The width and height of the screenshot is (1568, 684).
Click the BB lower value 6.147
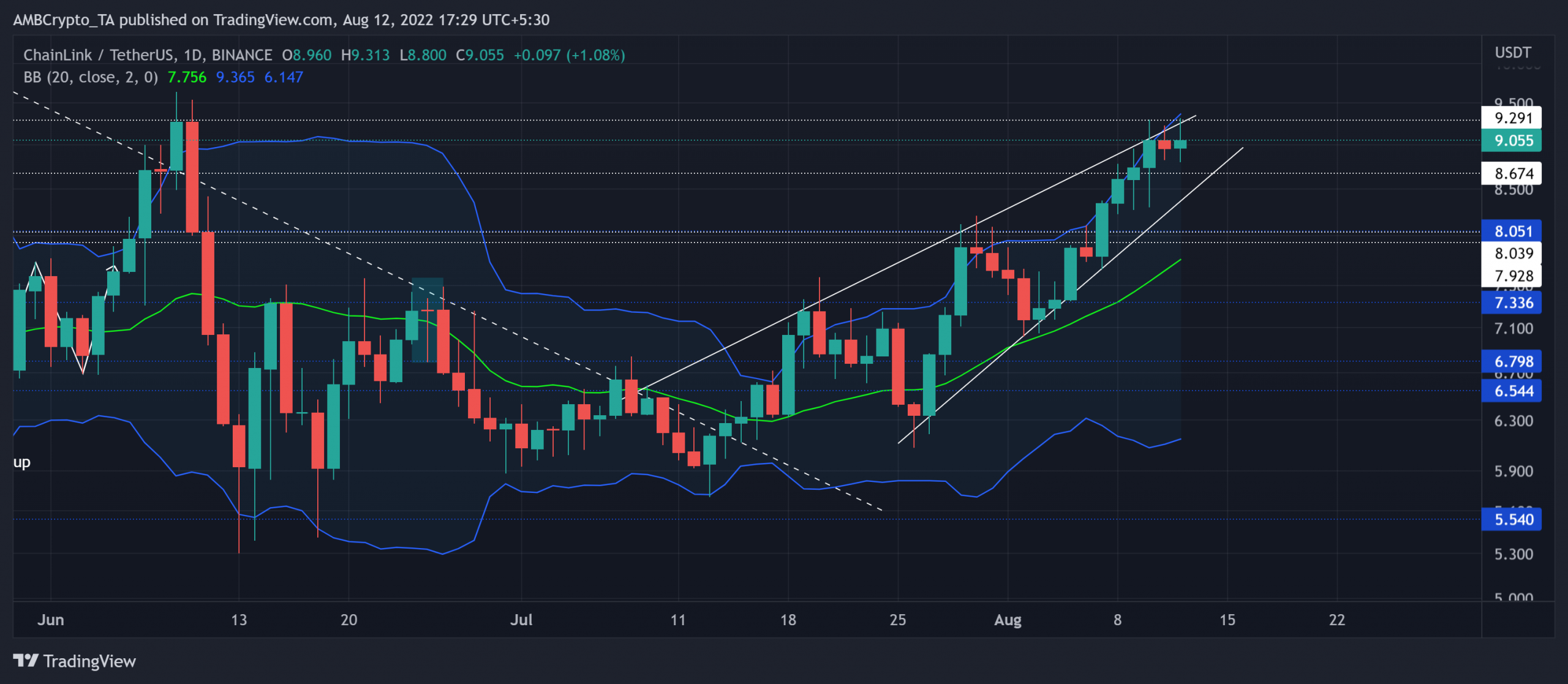tap(284, 77)
